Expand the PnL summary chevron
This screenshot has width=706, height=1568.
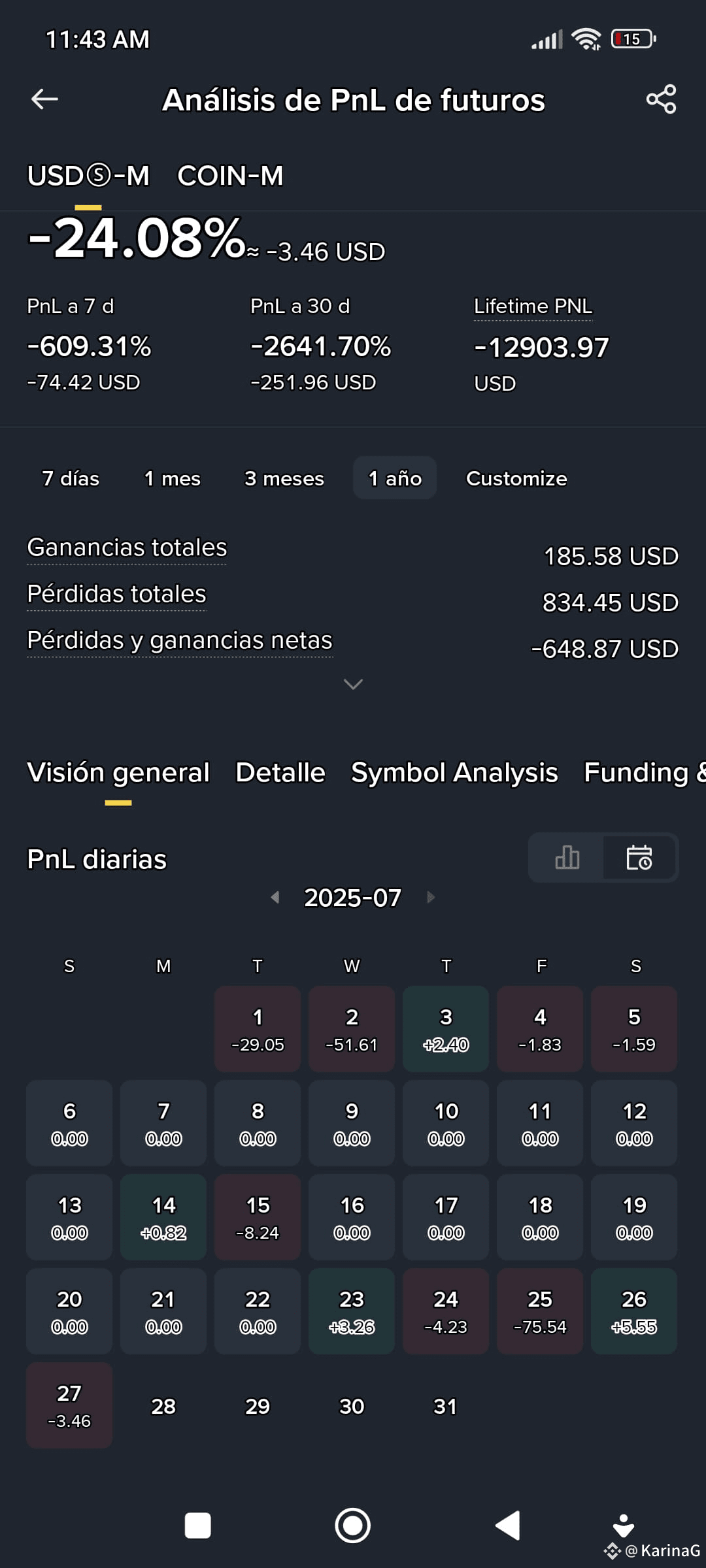(353, 684)
